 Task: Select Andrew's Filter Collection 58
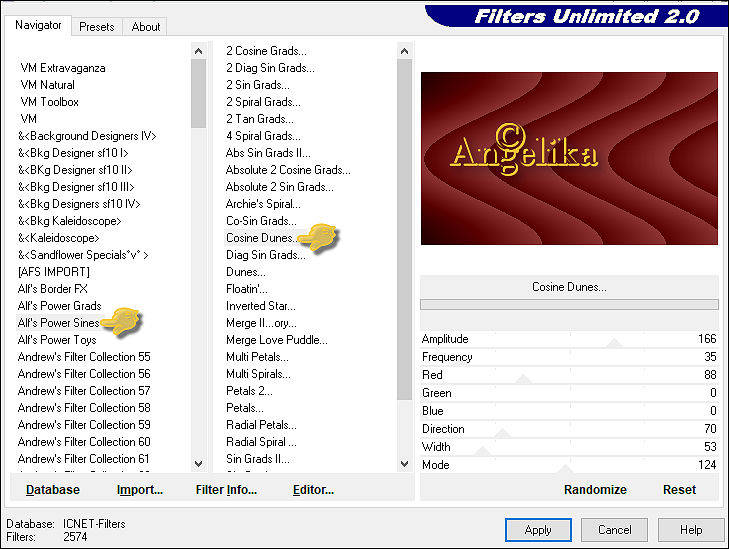pos(84,408)
